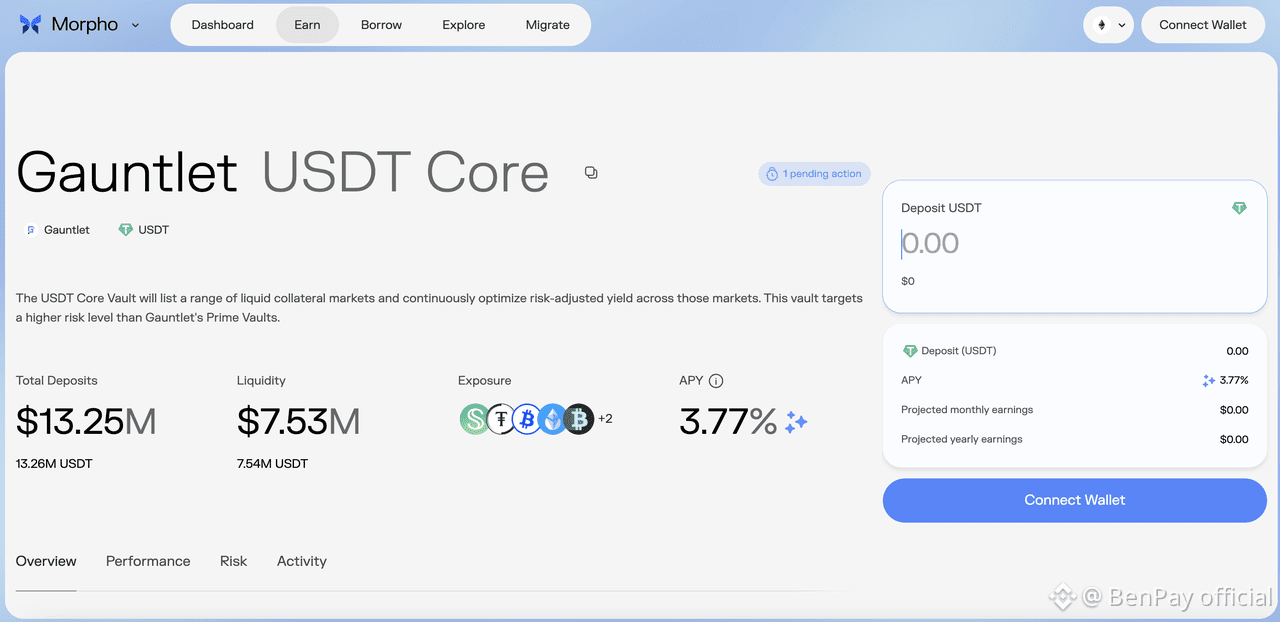Click the top-right Connect Wallet button

(1202, 25)
